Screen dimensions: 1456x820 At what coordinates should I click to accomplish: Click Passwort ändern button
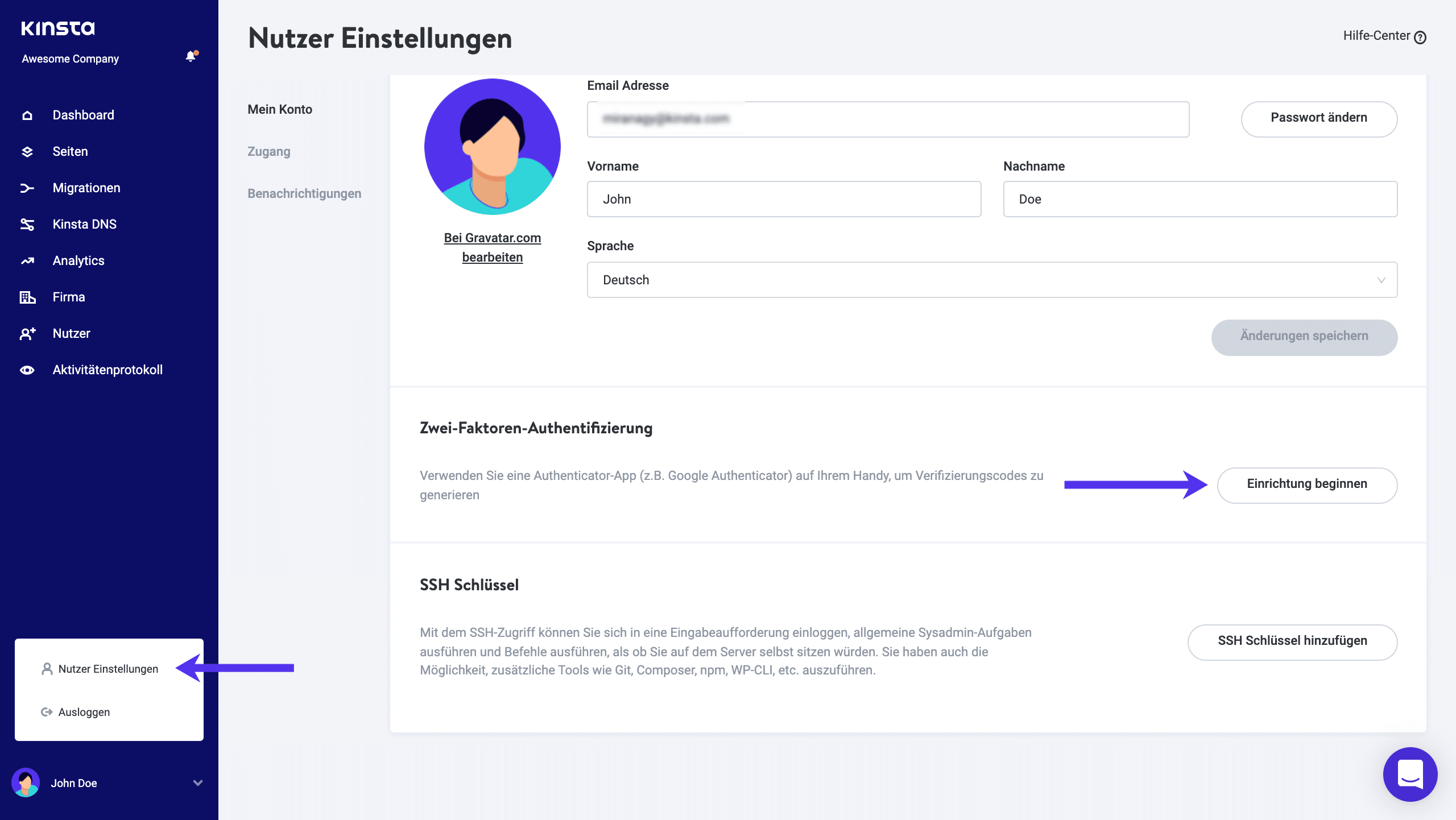pos(1318,118)
